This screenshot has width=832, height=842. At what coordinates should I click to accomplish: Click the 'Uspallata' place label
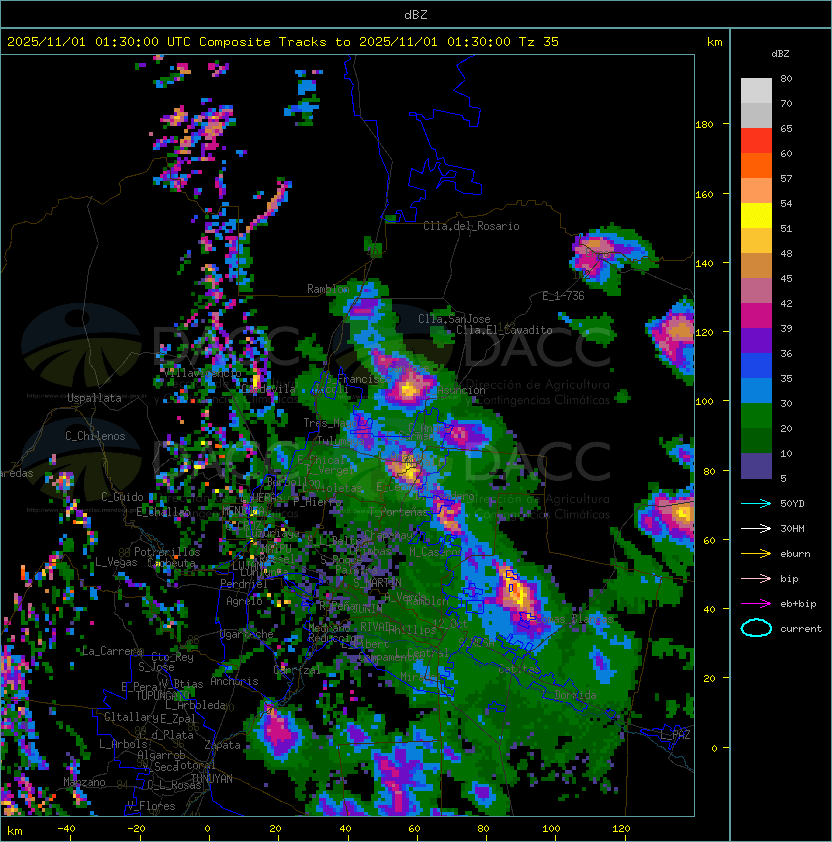tap(94, 398)
